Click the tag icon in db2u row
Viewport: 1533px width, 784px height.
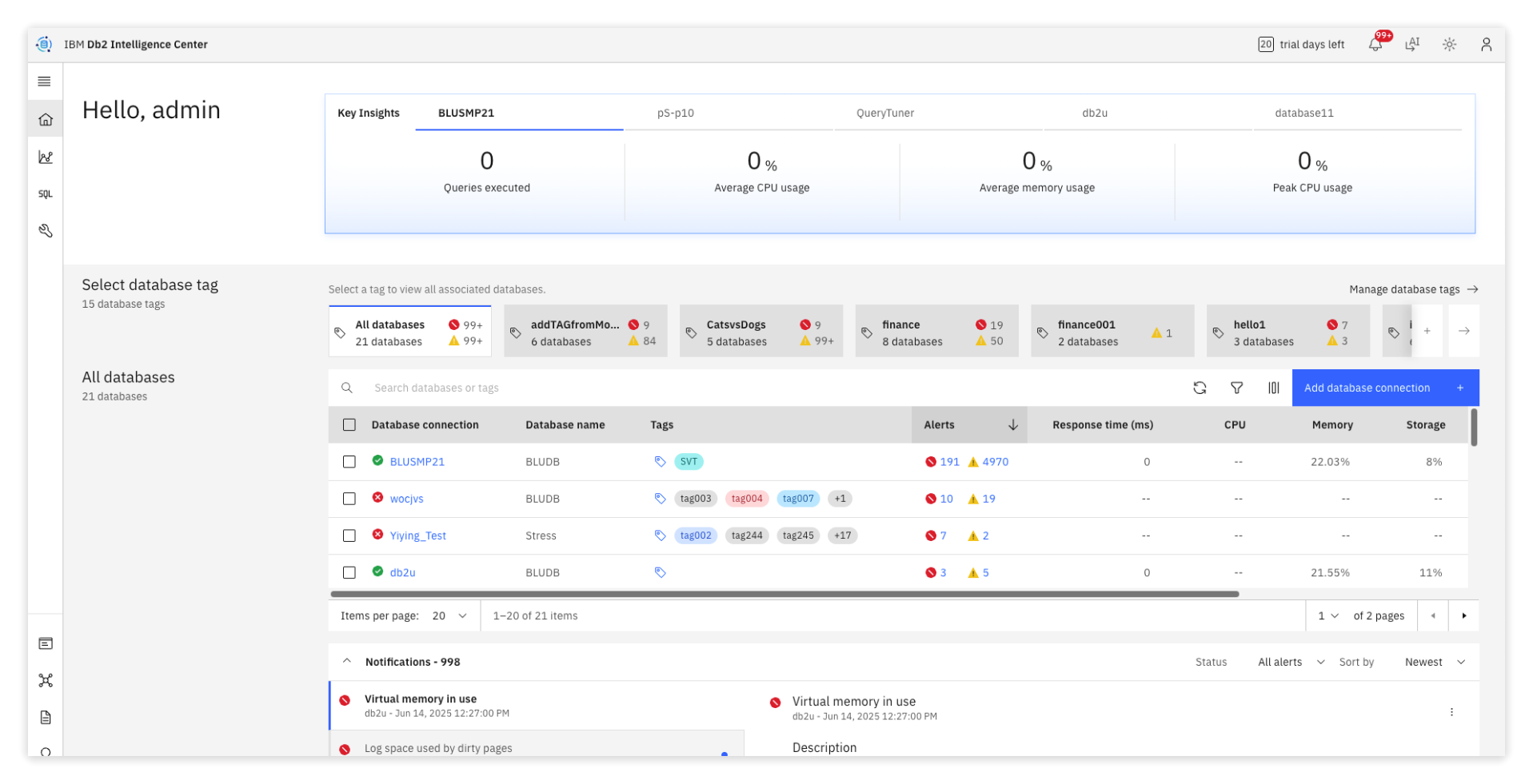660,572
